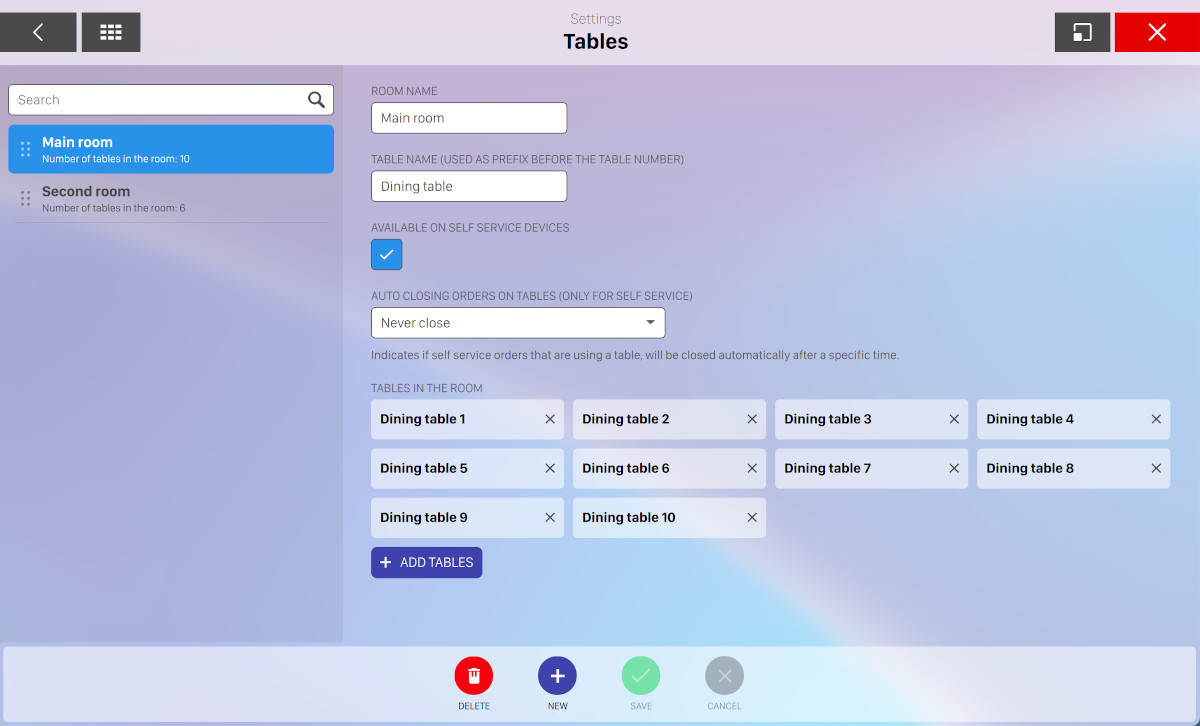This screenshot has height=726, width=1200.
Task: Select Second room in the room list
Action: click(170, 198)
